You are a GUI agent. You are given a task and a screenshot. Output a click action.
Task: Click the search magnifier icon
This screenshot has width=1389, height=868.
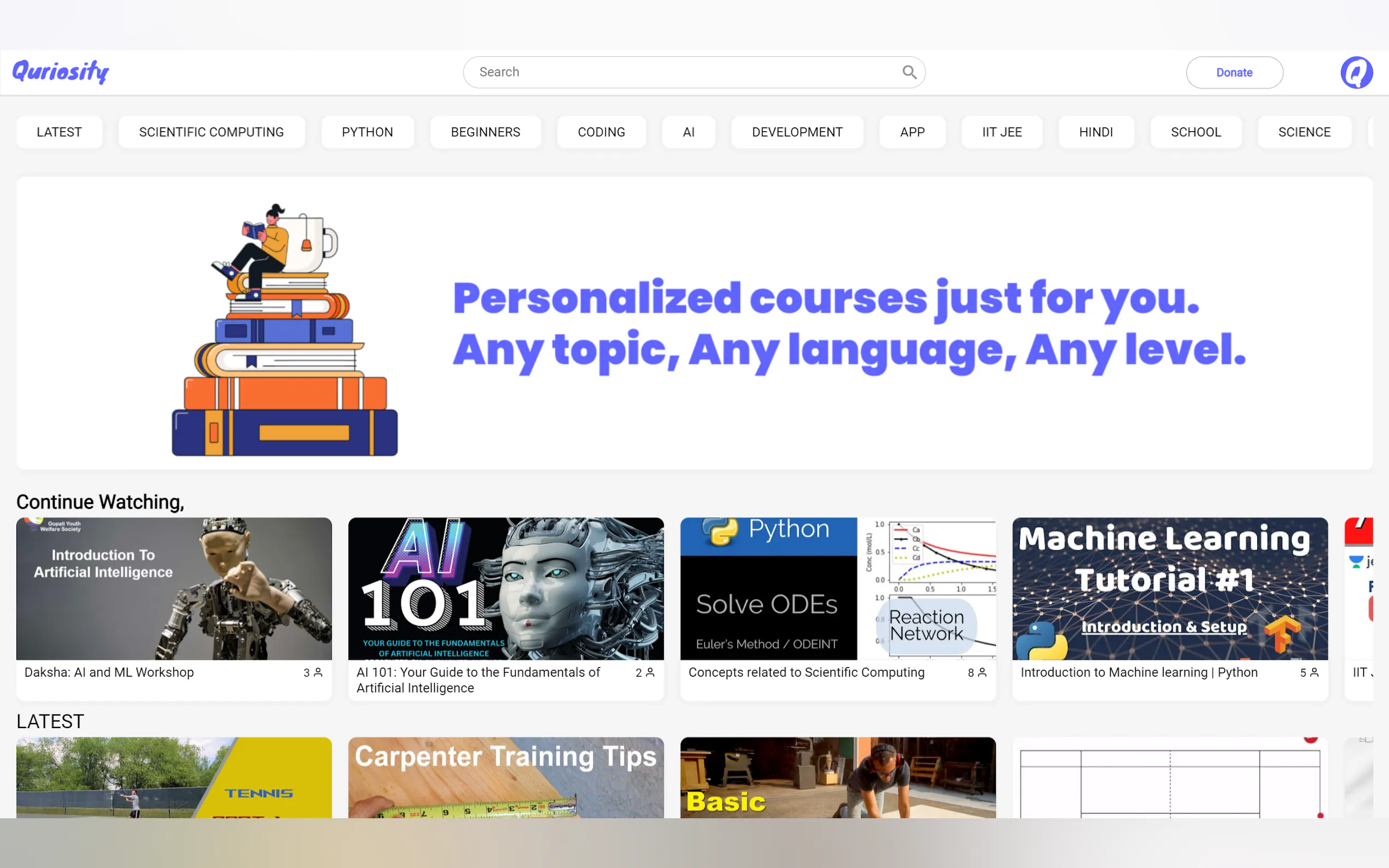tap(909, 72)
